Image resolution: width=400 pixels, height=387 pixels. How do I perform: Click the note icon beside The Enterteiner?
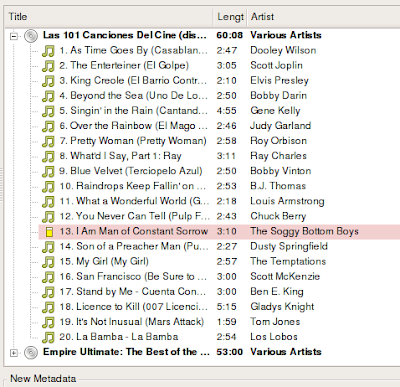coord(48,66)
